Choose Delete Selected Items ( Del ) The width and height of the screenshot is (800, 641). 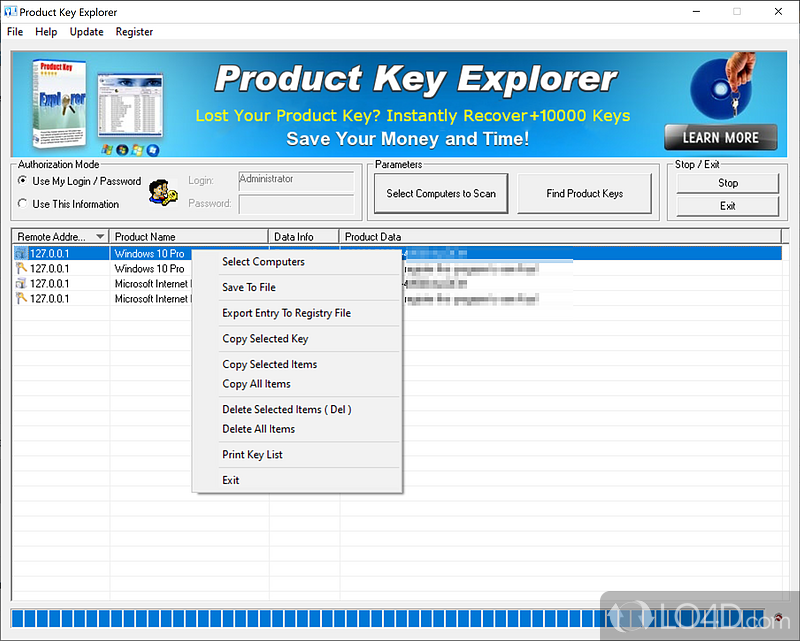pos(297,409)
